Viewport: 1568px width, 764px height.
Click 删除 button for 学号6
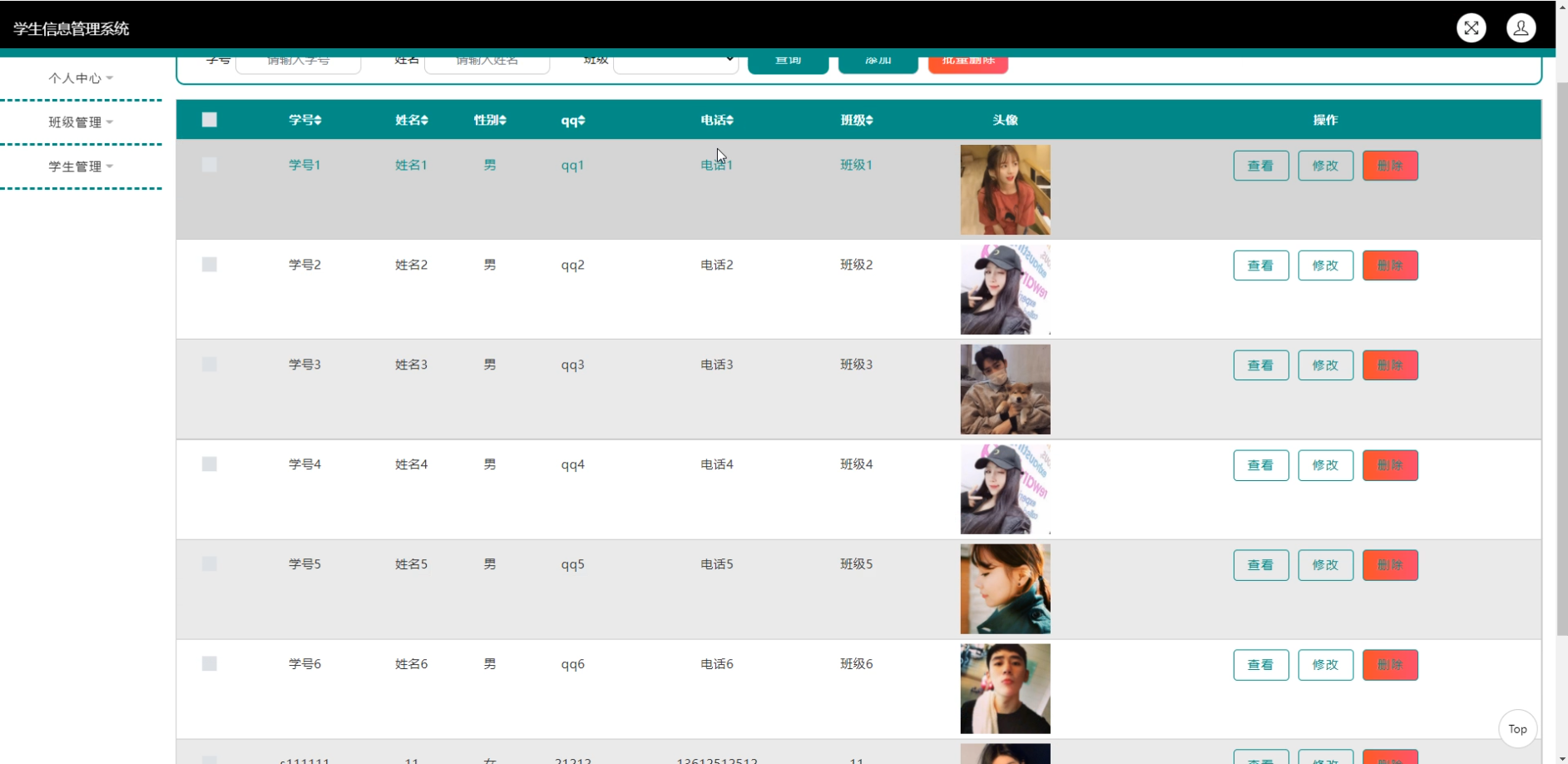click(x=1390, y=665)
